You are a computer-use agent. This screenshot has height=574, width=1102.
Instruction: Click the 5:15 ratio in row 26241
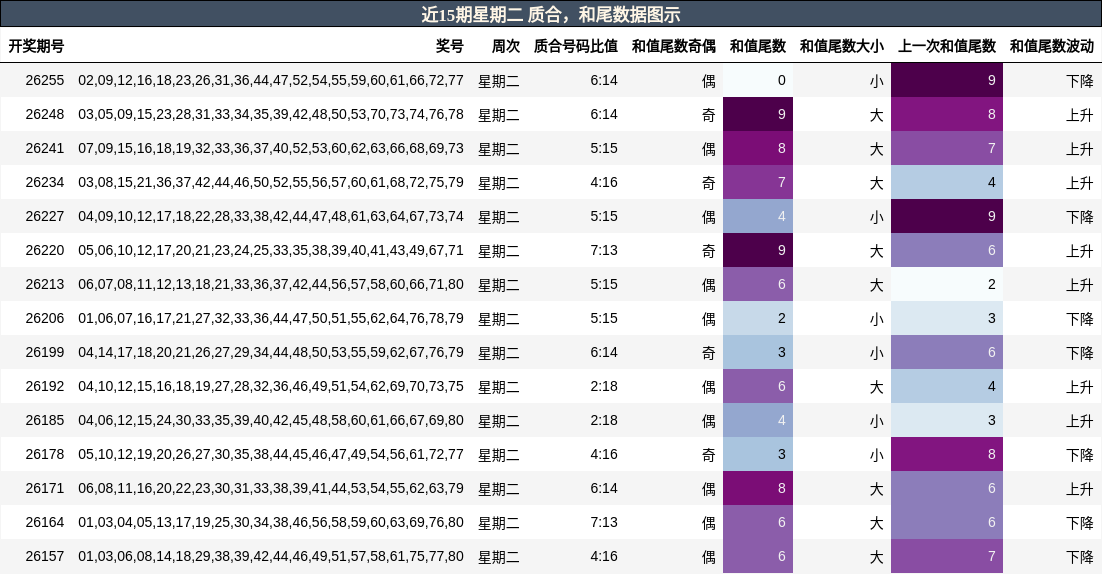[604, 149]
